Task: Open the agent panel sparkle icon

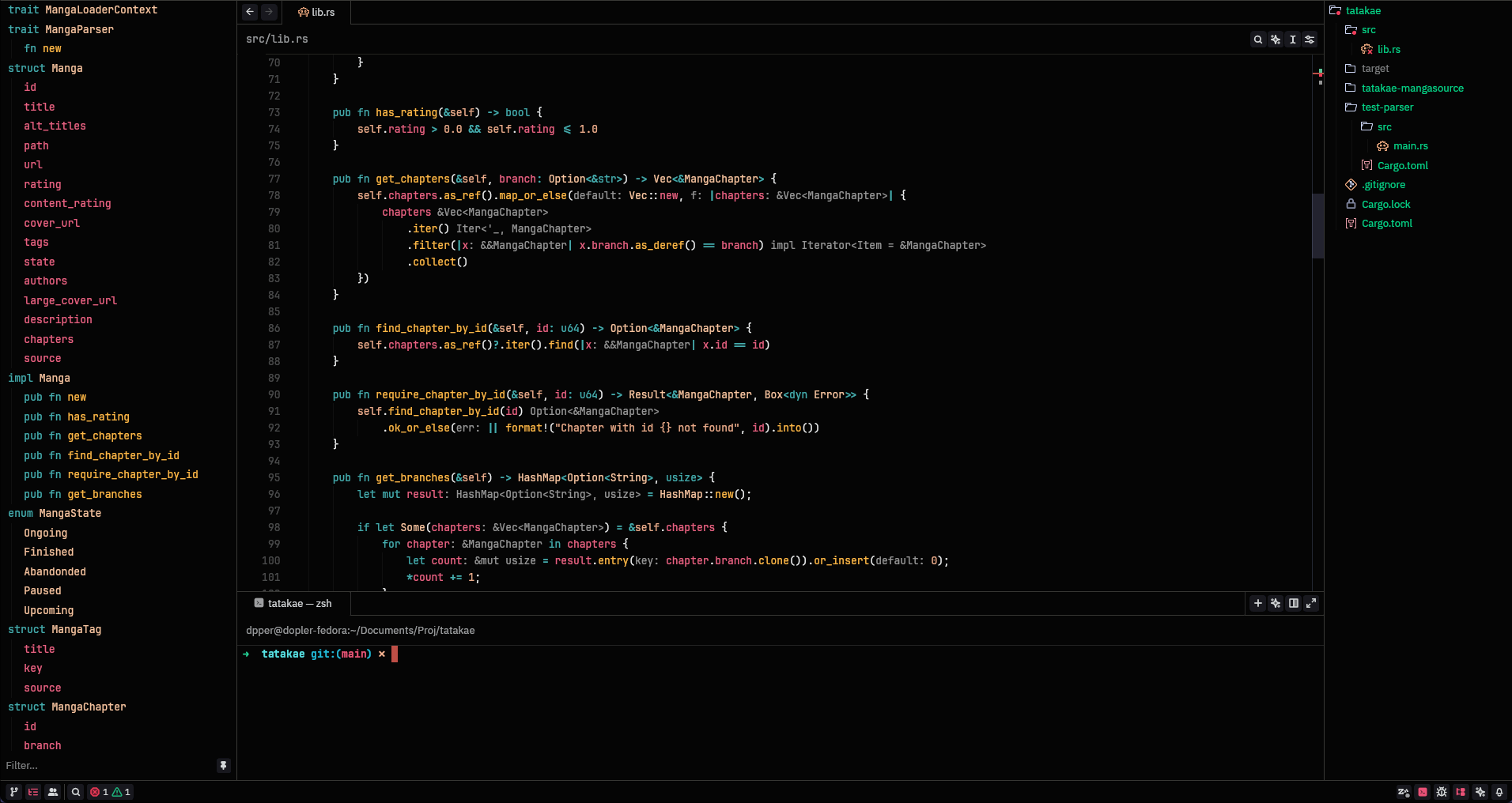Action: 1480,792
